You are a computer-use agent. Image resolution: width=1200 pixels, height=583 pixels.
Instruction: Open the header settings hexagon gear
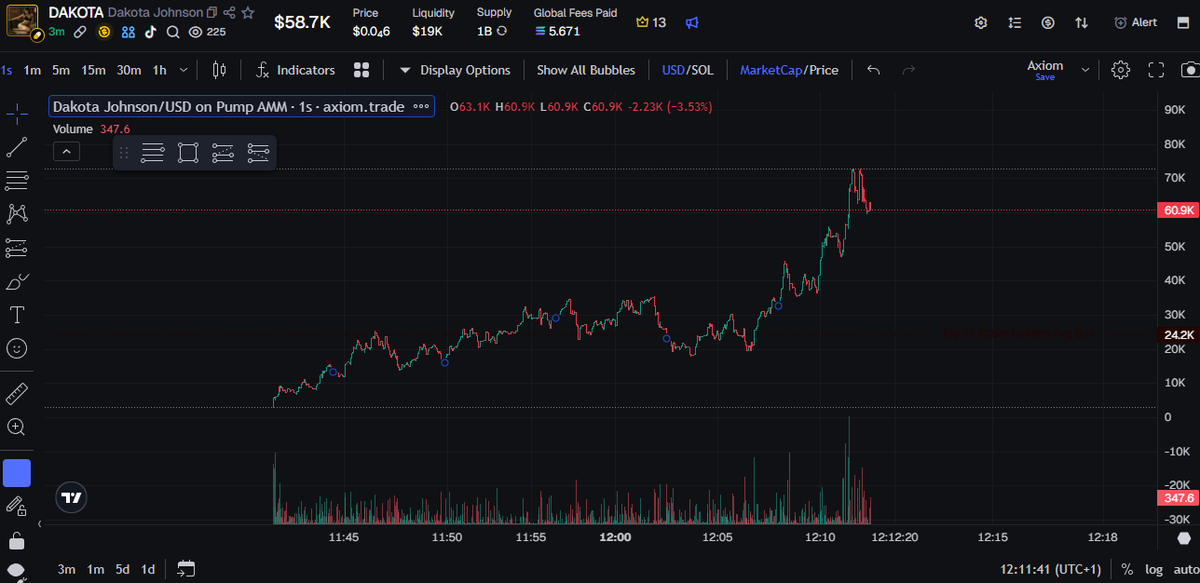(981, 22)
